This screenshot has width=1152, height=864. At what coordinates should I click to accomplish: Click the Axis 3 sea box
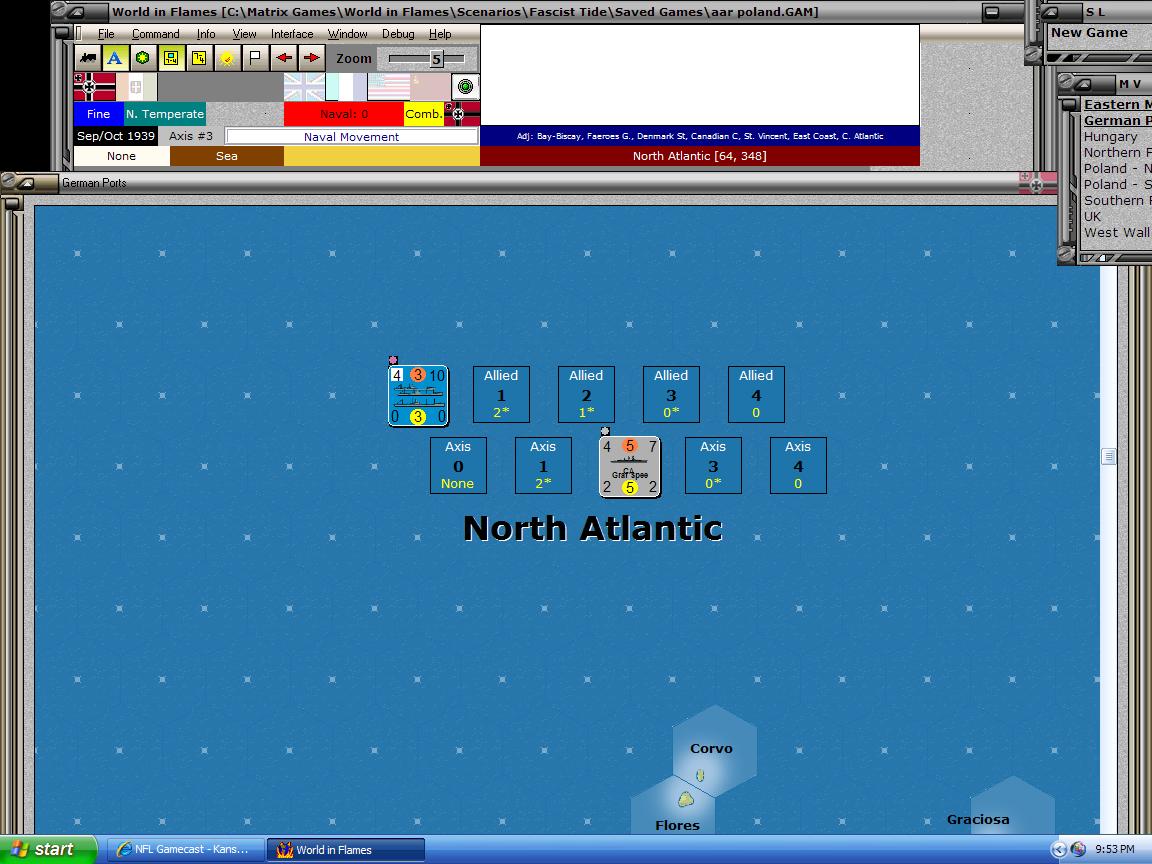point(713,466)
